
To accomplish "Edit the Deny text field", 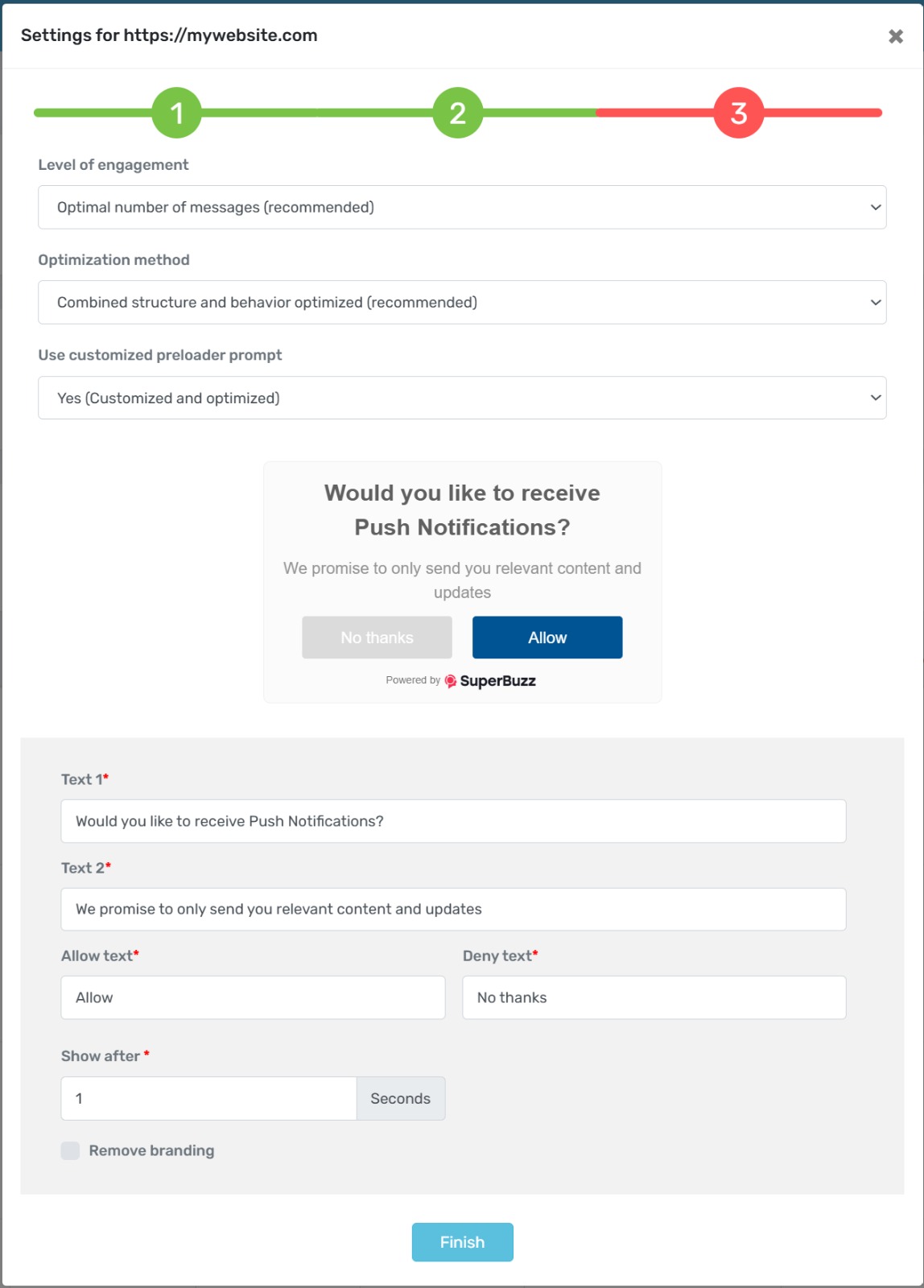I will (x=654, y=997).
